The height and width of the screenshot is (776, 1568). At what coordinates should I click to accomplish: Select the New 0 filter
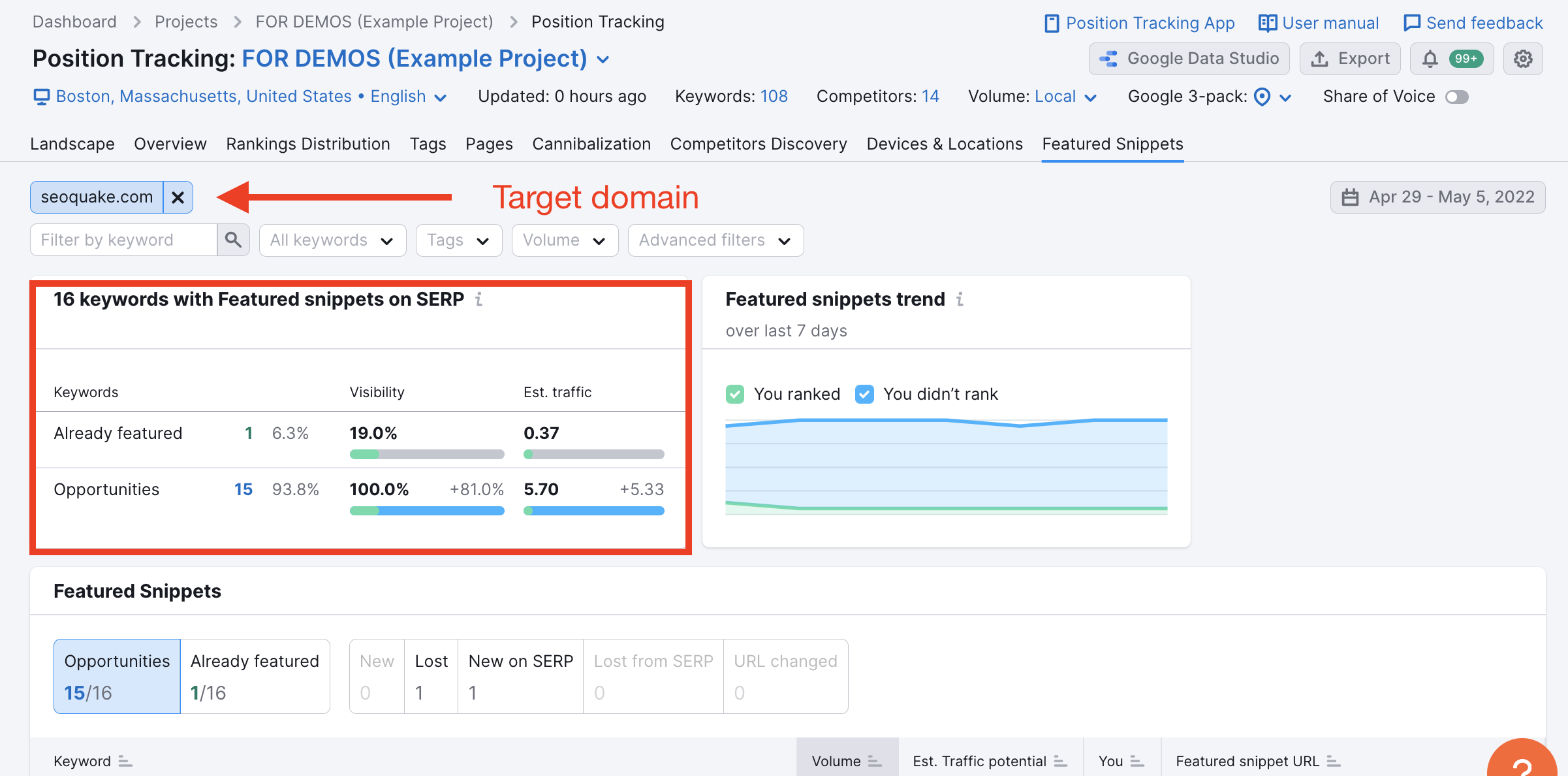pos(377,677)
